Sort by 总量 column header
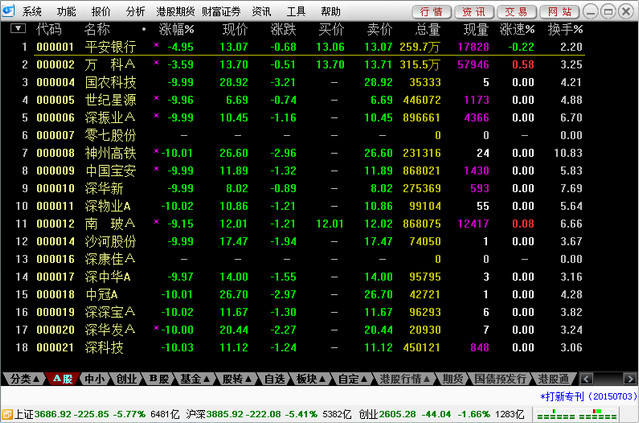The image size is (639, 423). [428, 29]
